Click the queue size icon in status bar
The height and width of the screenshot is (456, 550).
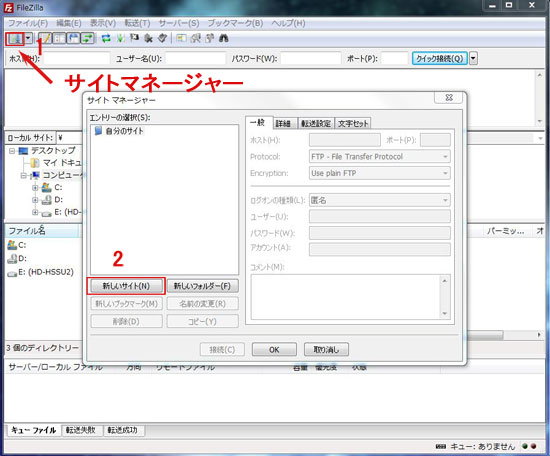441,447
